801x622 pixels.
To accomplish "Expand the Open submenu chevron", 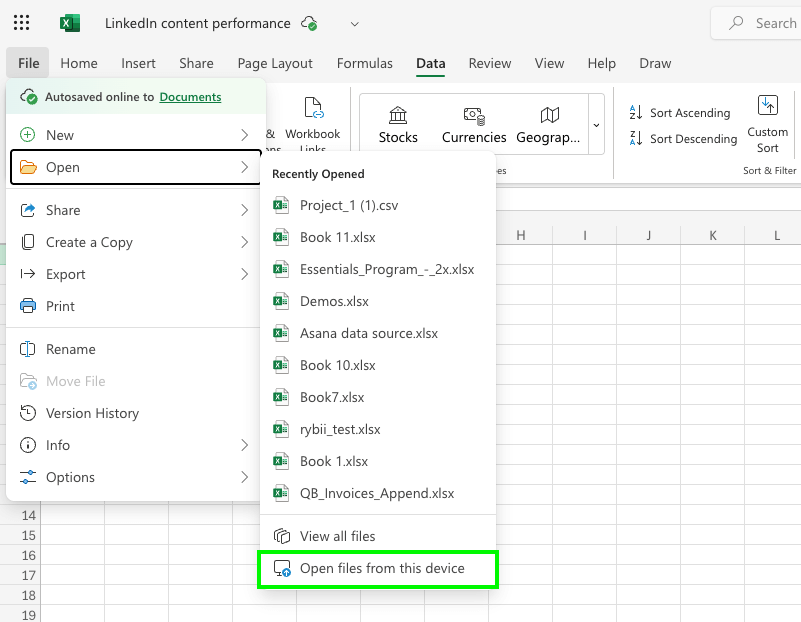I will (x=245, y=167).
